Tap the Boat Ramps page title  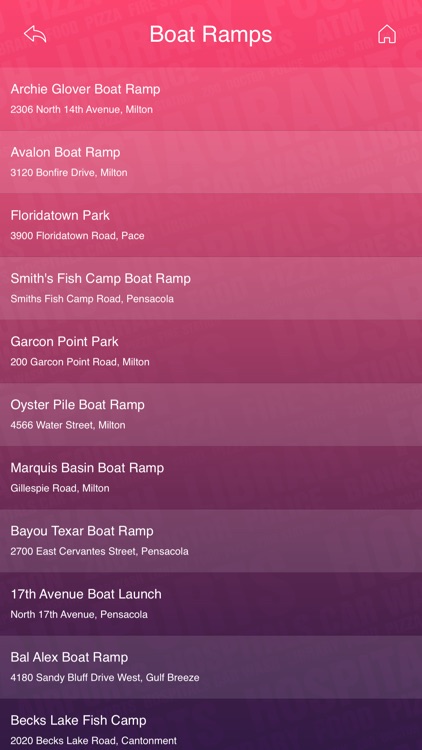[x=211, y=34]
